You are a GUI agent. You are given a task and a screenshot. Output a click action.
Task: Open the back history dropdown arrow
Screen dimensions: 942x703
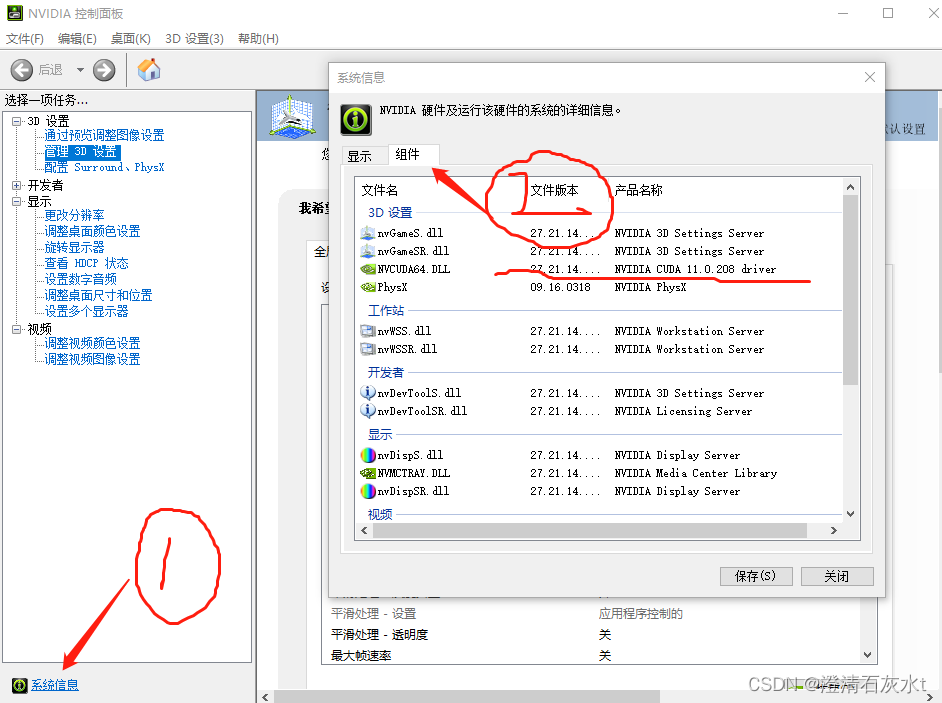coord(80,70)
